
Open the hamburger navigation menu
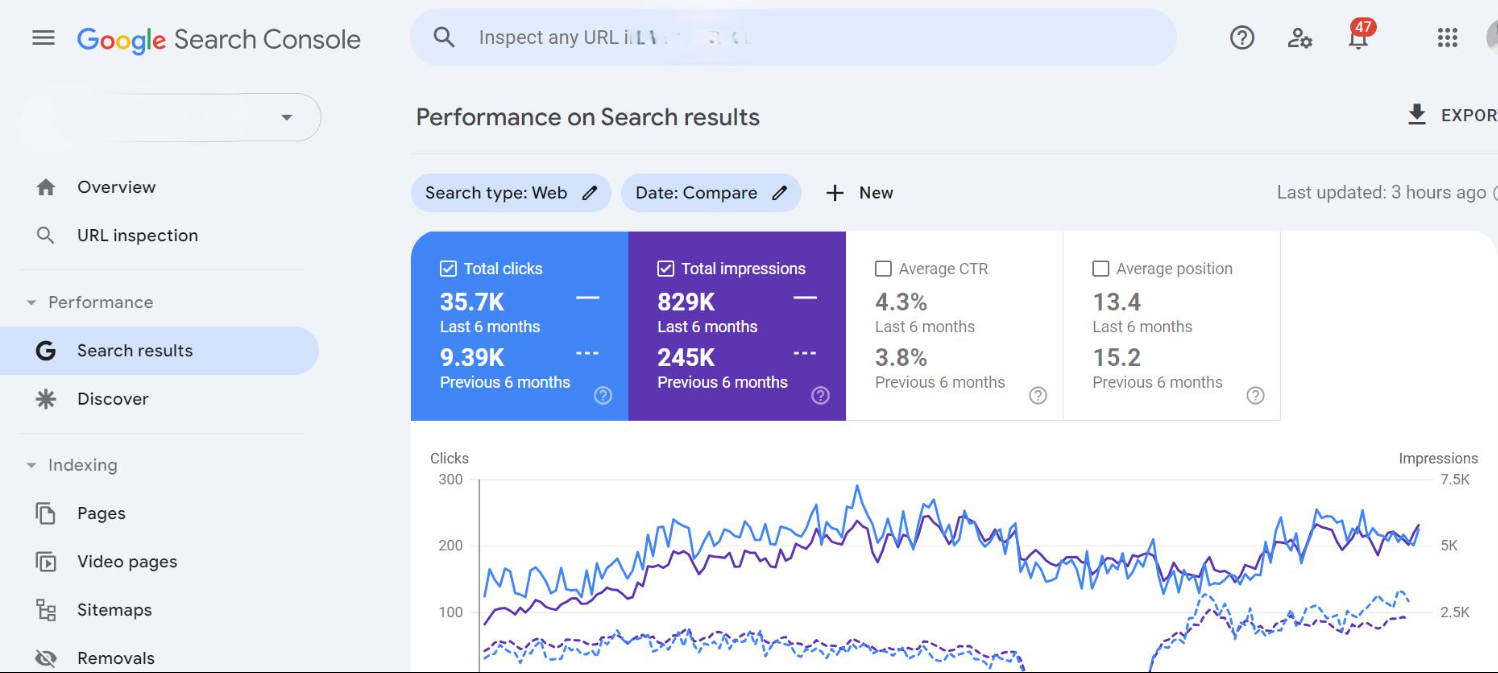pyautogui.click(x=43, y=39)
